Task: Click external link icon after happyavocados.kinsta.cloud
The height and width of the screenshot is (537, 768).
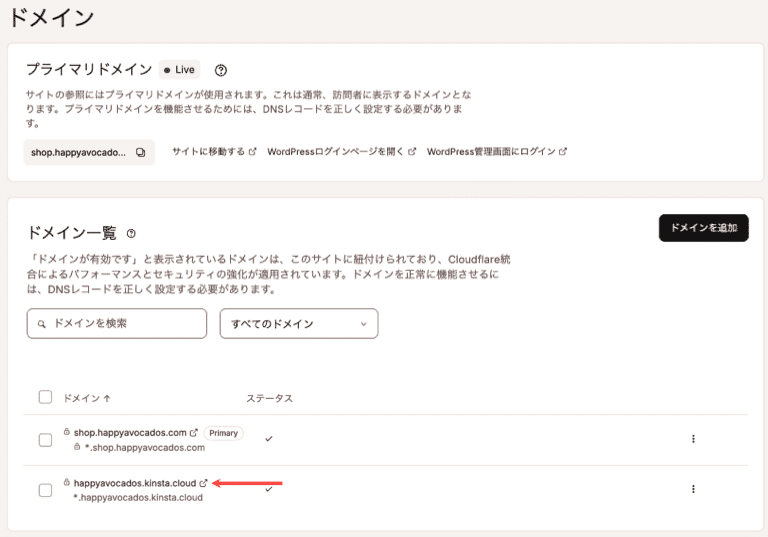Action: pyautogui.click(x=203, y=483)
